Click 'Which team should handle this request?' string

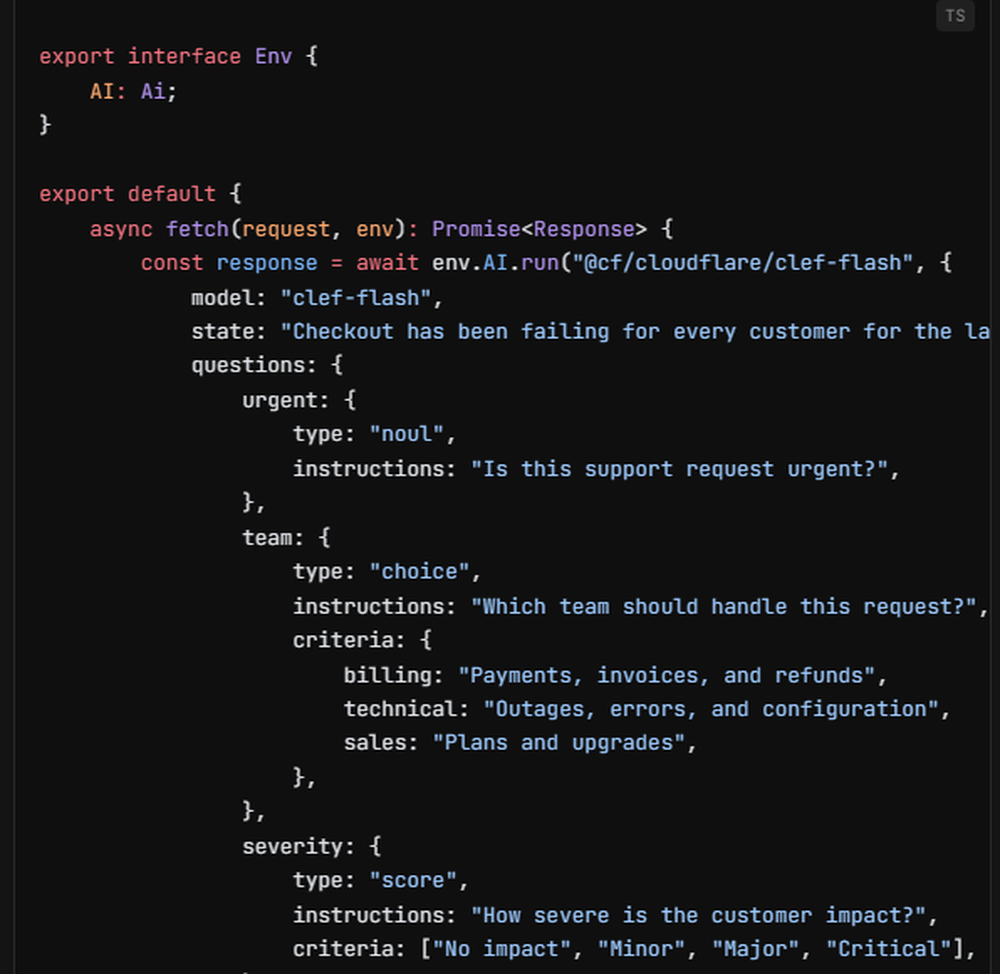[724, 606]
